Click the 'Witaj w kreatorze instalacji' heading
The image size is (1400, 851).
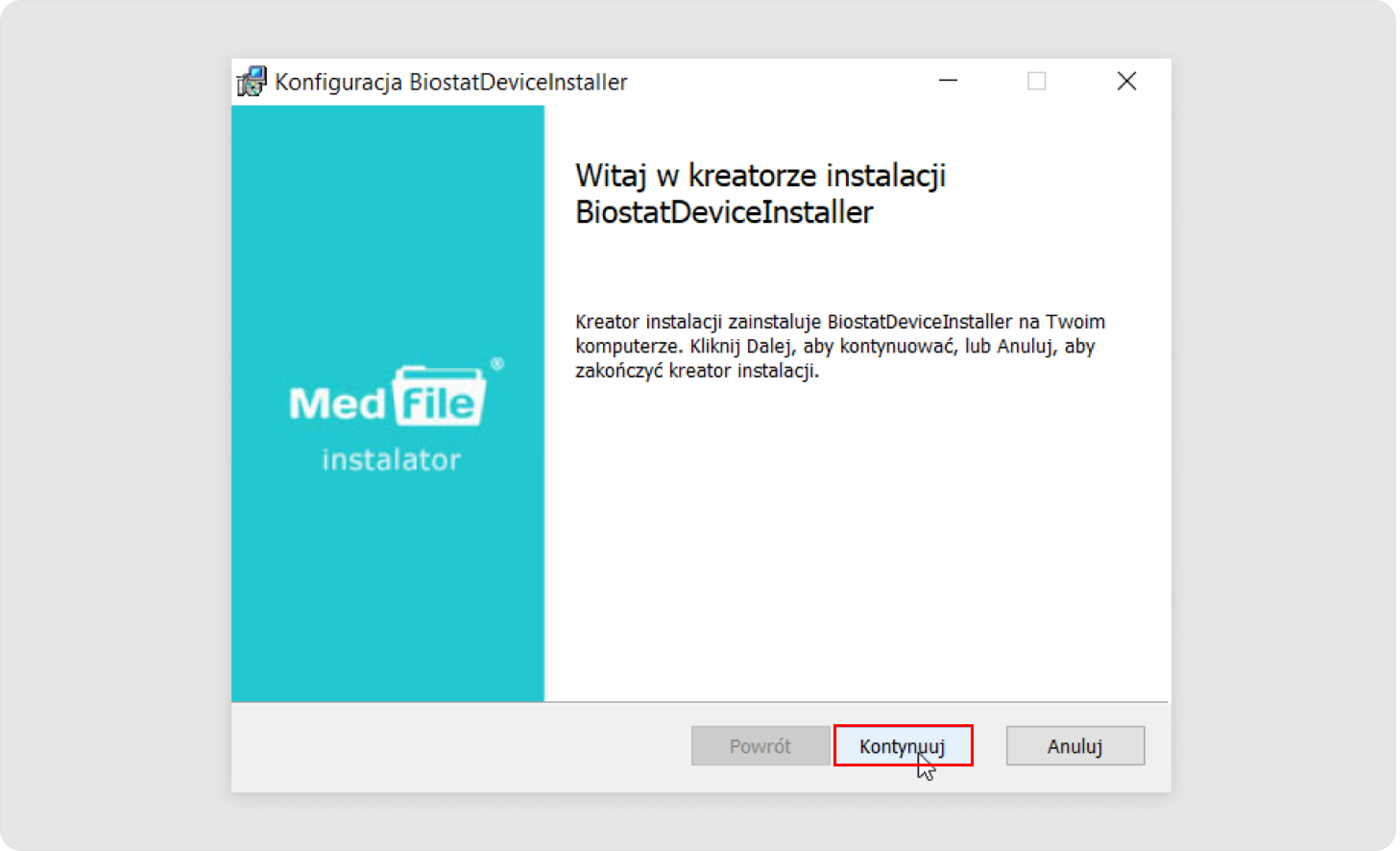coord(761,193)
